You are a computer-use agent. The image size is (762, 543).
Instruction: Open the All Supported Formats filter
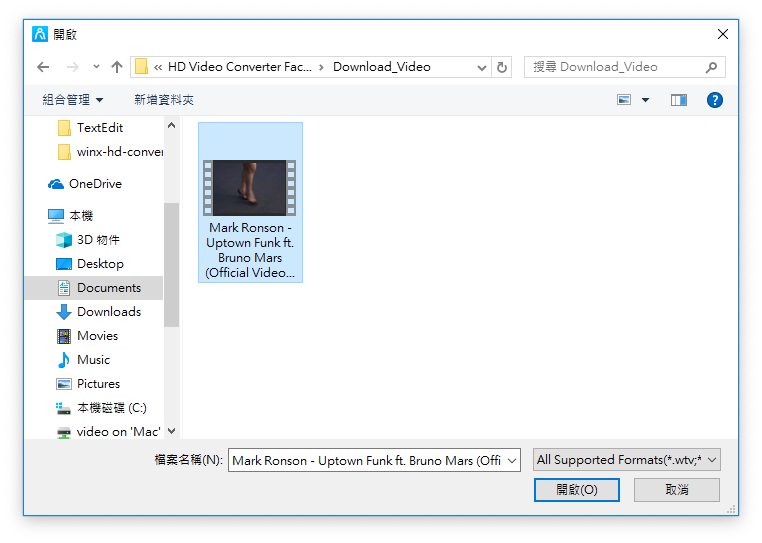(x=626, y=460)
